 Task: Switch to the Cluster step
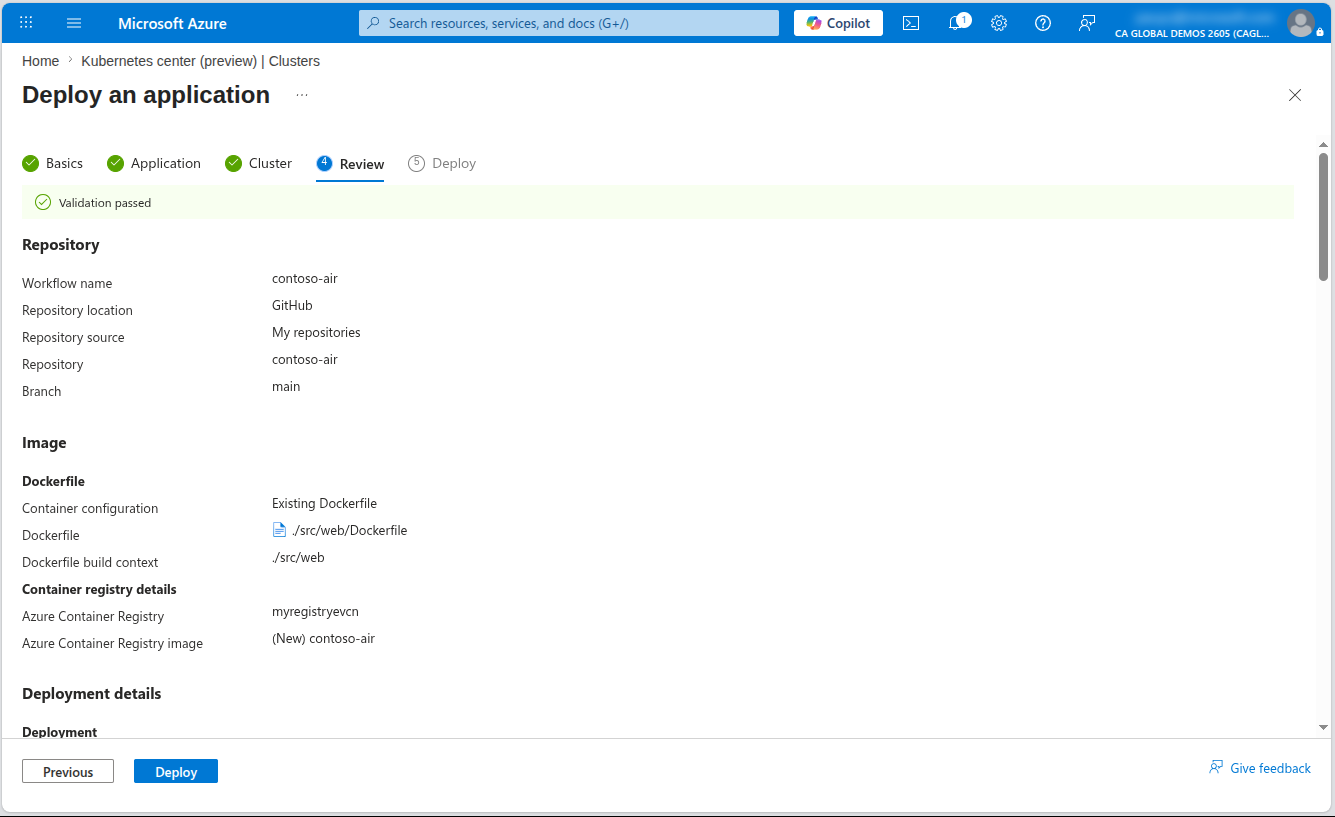point(259,163)
